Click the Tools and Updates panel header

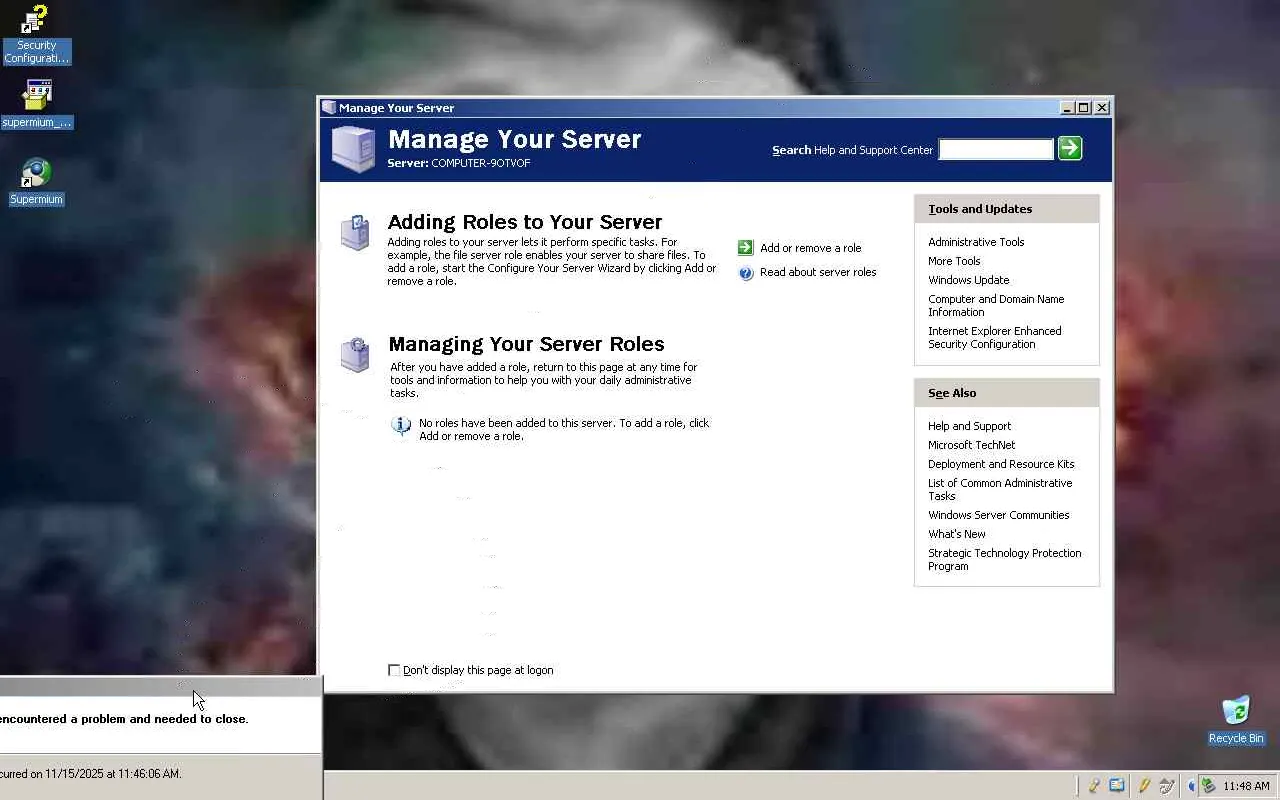[1007, 209]
